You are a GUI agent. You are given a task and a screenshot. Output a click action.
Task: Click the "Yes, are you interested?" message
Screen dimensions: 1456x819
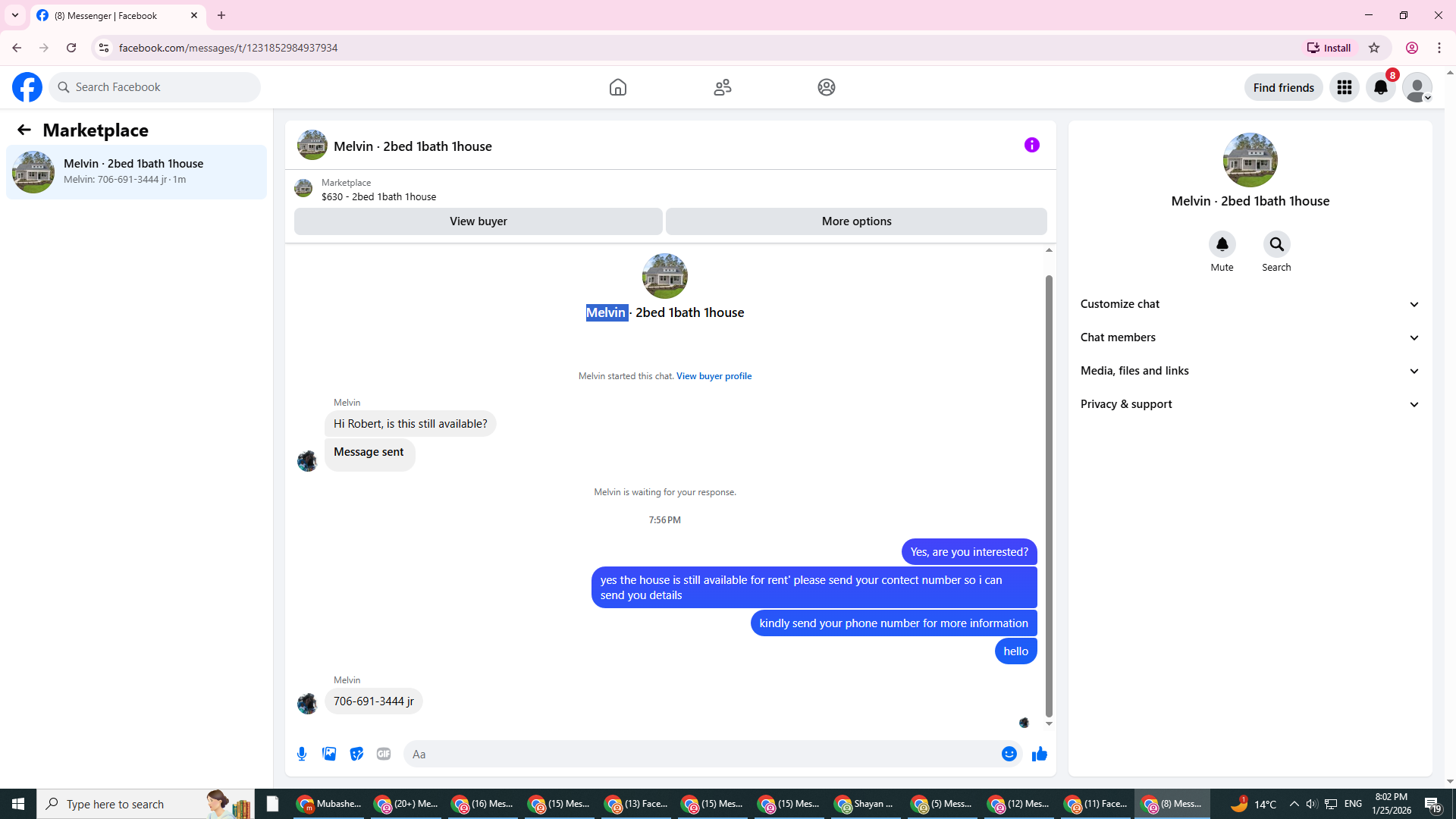(969, 552)
